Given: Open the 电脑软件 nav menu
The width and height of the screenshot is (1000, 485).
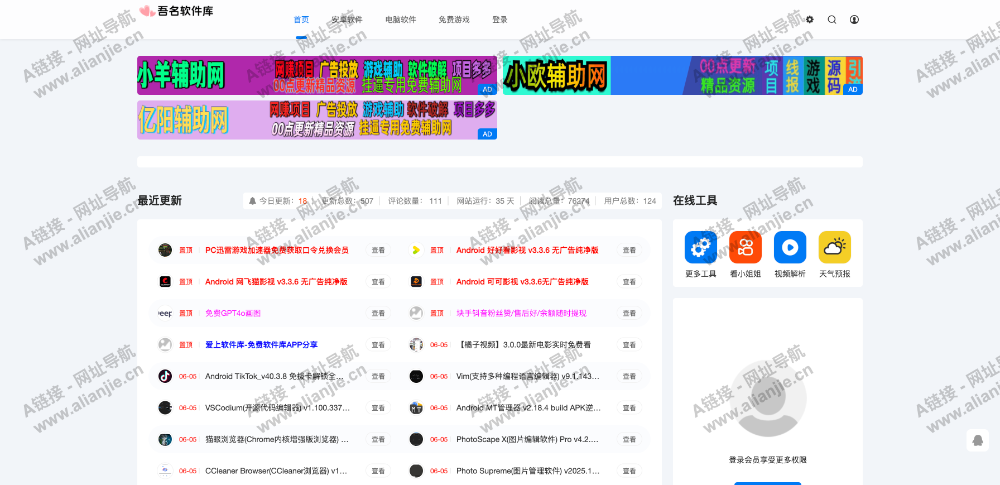Looking at the screenshot, I should point(401,20).
